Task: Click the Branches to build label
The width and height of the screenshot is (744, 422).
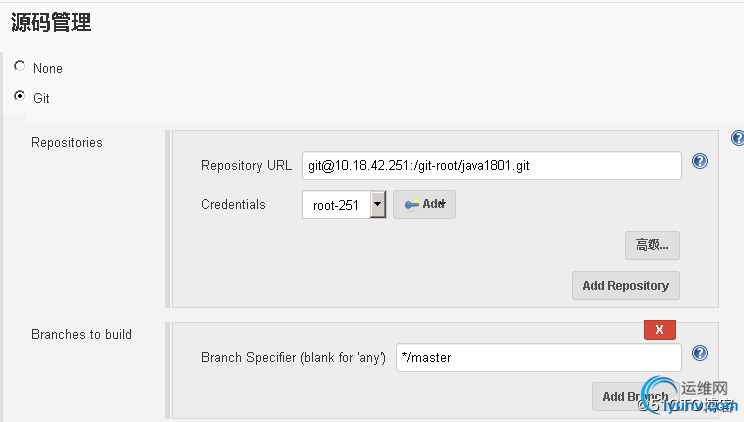Action: [x=81, y=335]
